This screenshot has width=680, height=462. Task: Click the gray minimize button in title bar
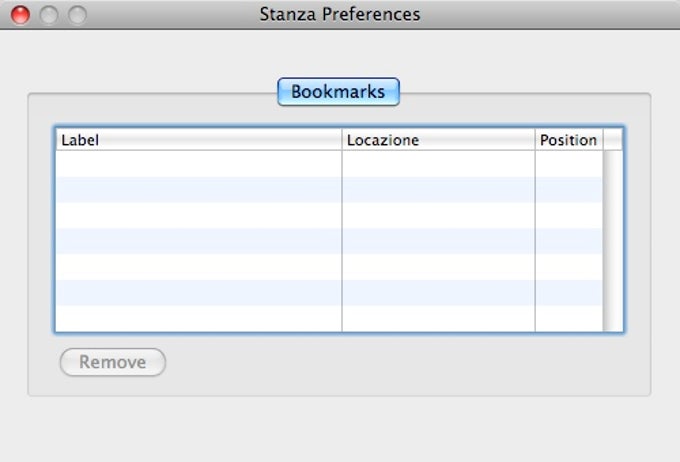[49, 15]
